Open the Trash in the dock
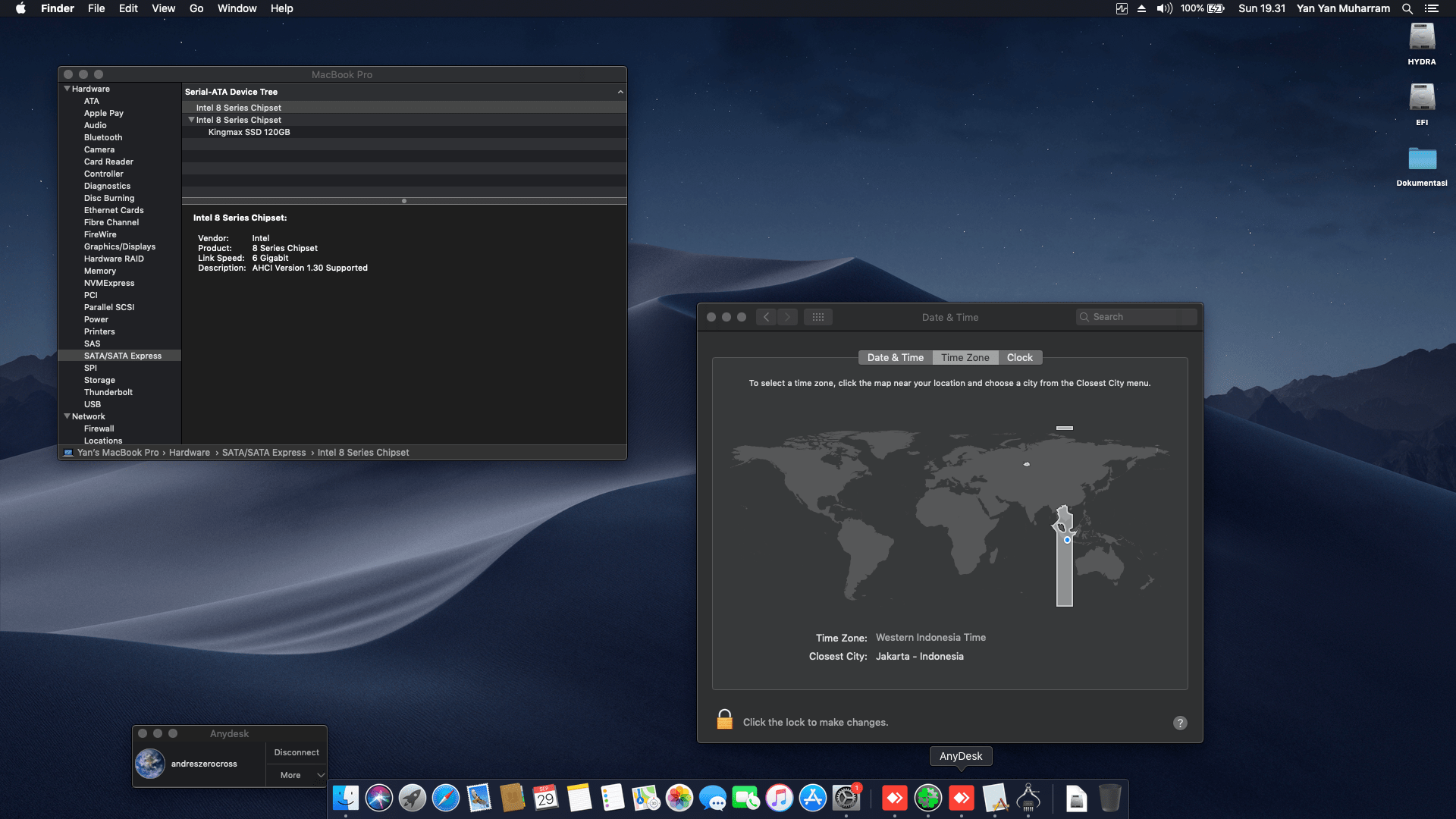This screenshot has height=819, width=1456. 1109,798
